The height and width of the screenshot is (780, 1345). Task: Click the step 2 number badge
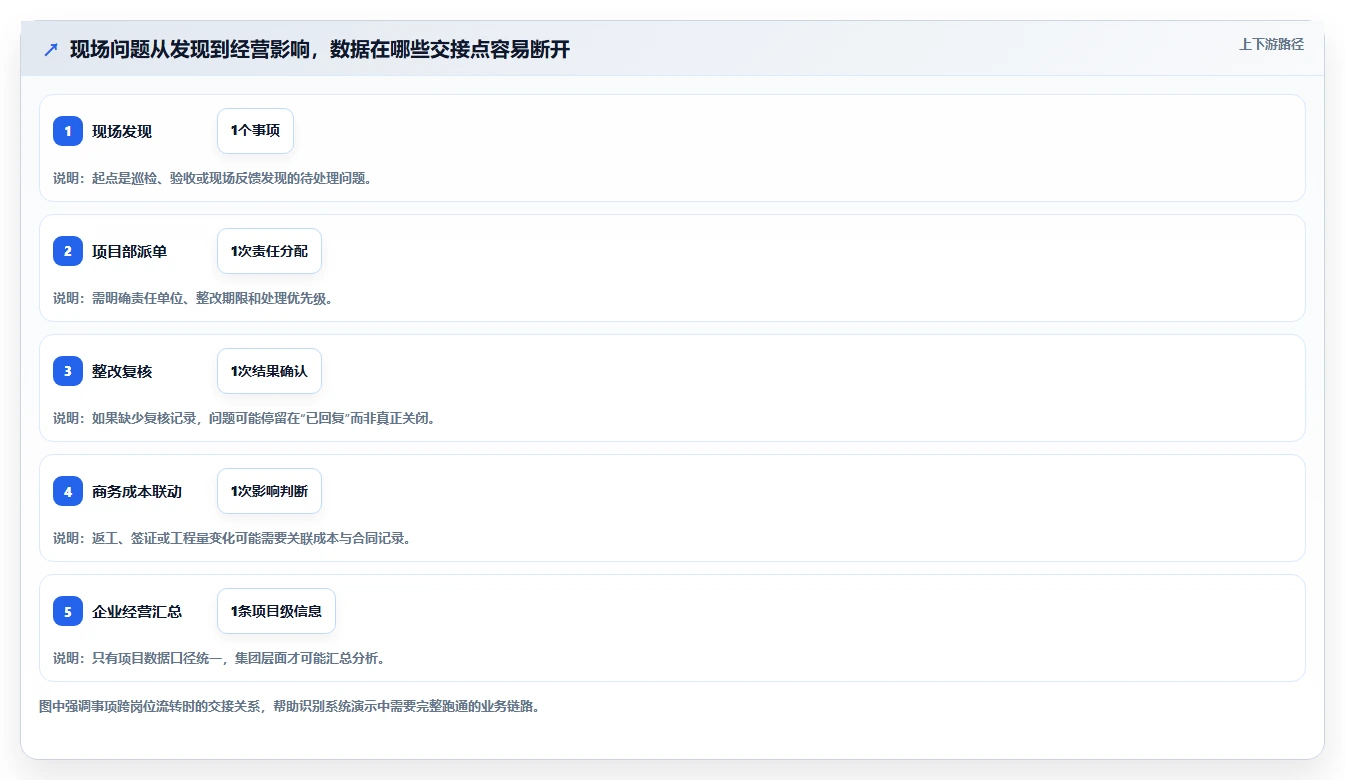pyautogui.click(x=68, y=251)
